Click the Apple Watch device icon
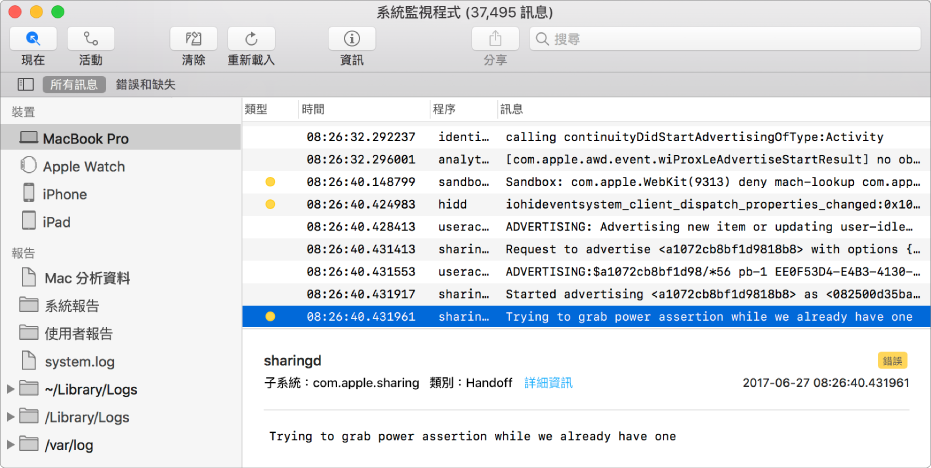 28,165
